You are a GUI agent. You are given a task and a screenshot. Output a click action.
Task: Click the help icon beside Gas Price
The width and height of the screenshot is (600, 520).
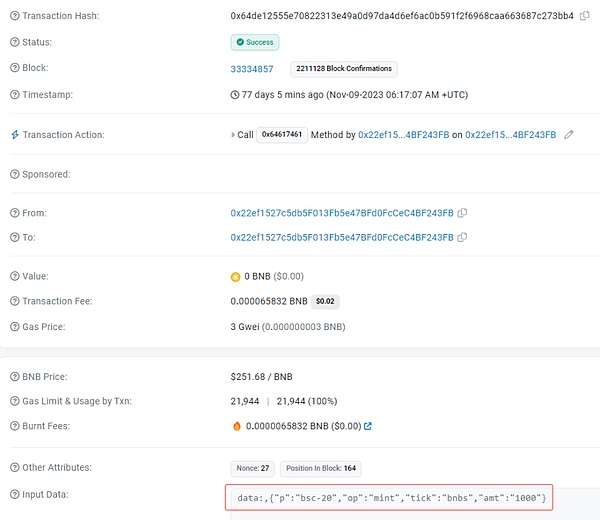pyautogui.click(x=14, y=327)
